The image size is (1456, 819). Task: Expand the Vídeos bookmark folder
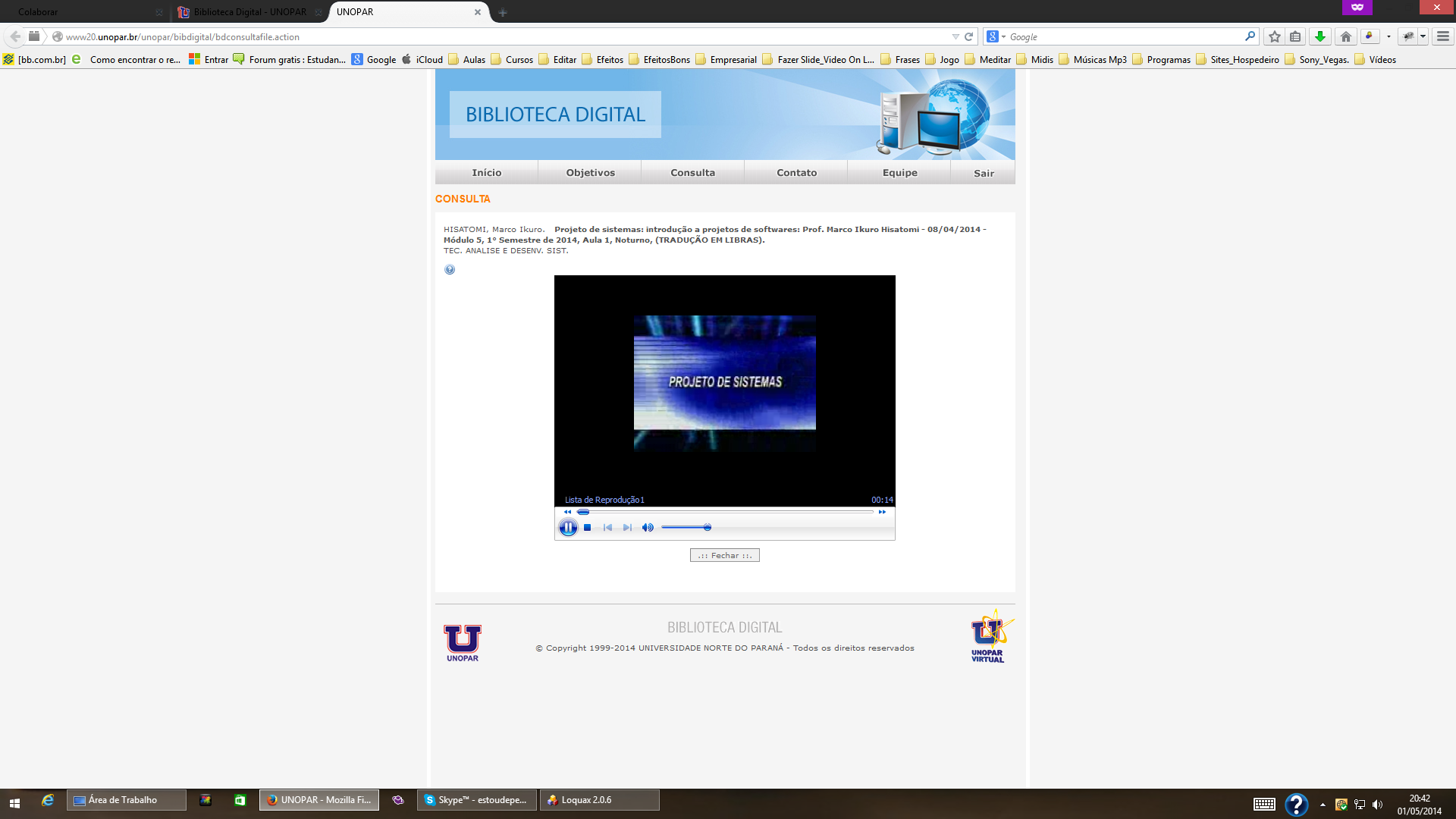point(1375,59)
